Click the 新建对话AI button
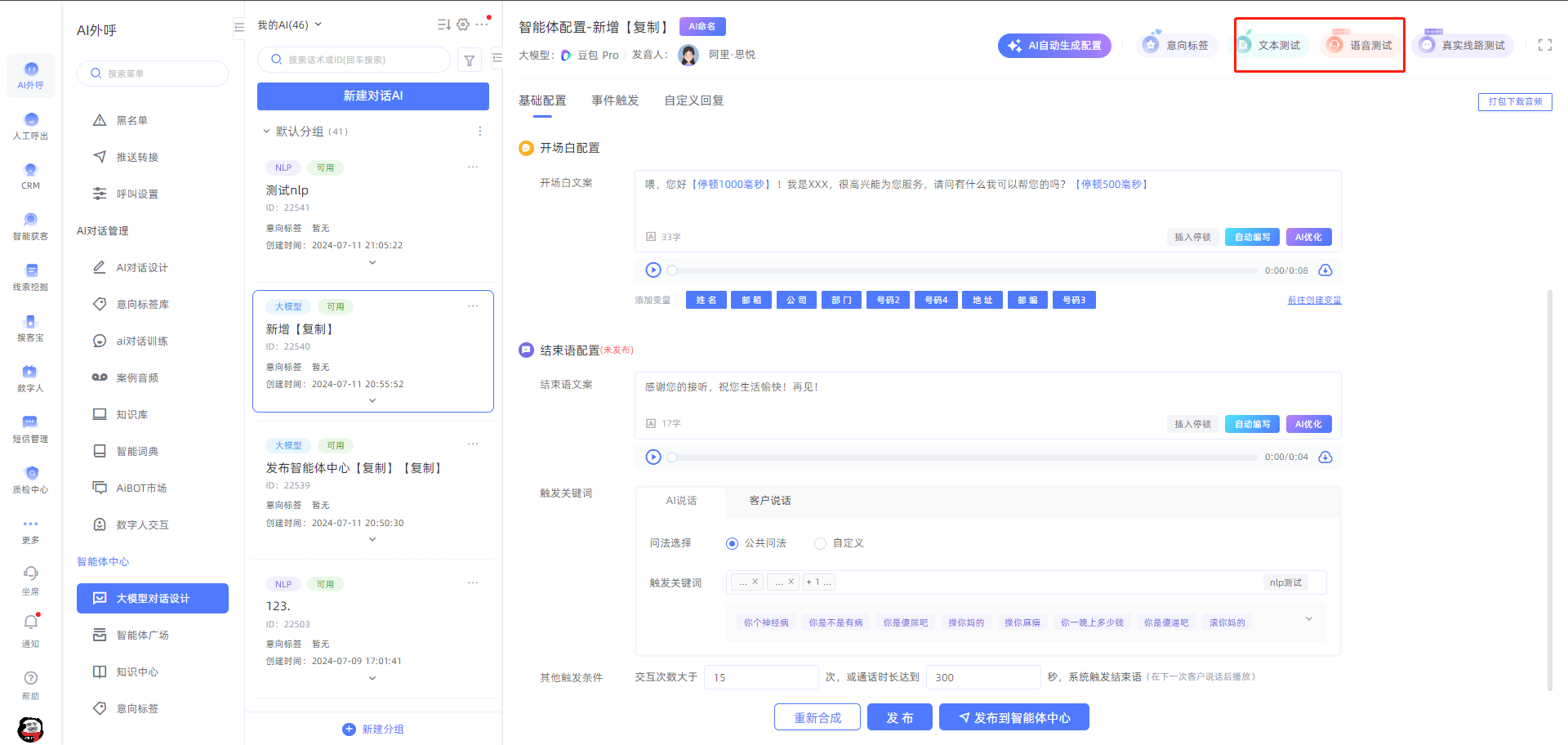 [373, 96]
